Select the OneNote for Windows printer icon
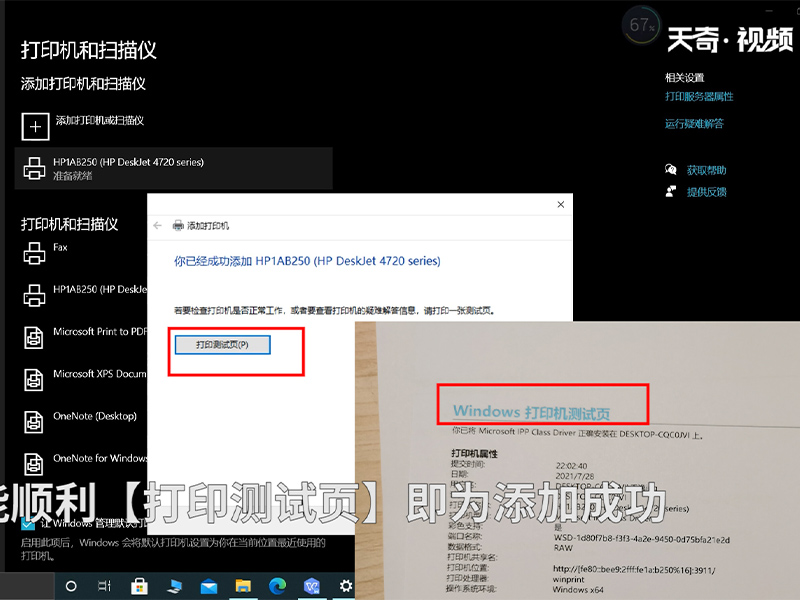This screenshot has width=800, height=600. pos(34,464)
